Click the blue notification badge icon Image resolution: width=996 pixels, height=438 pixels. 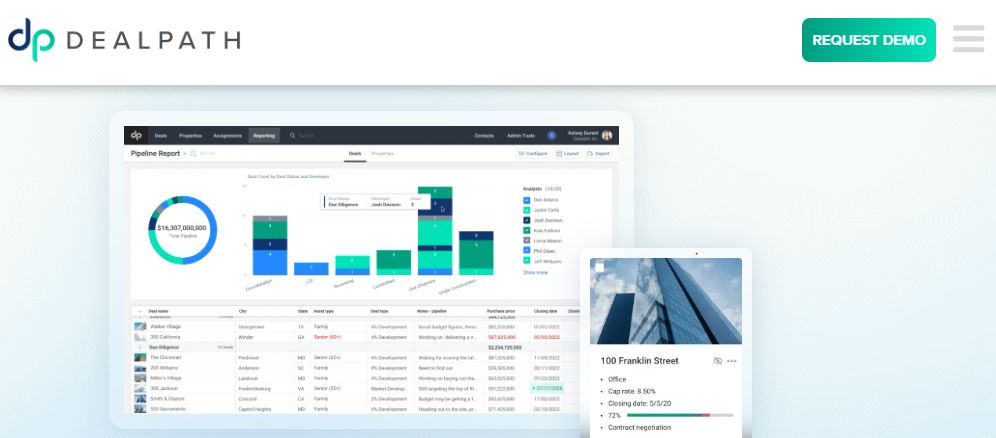[x=551, y=136]
